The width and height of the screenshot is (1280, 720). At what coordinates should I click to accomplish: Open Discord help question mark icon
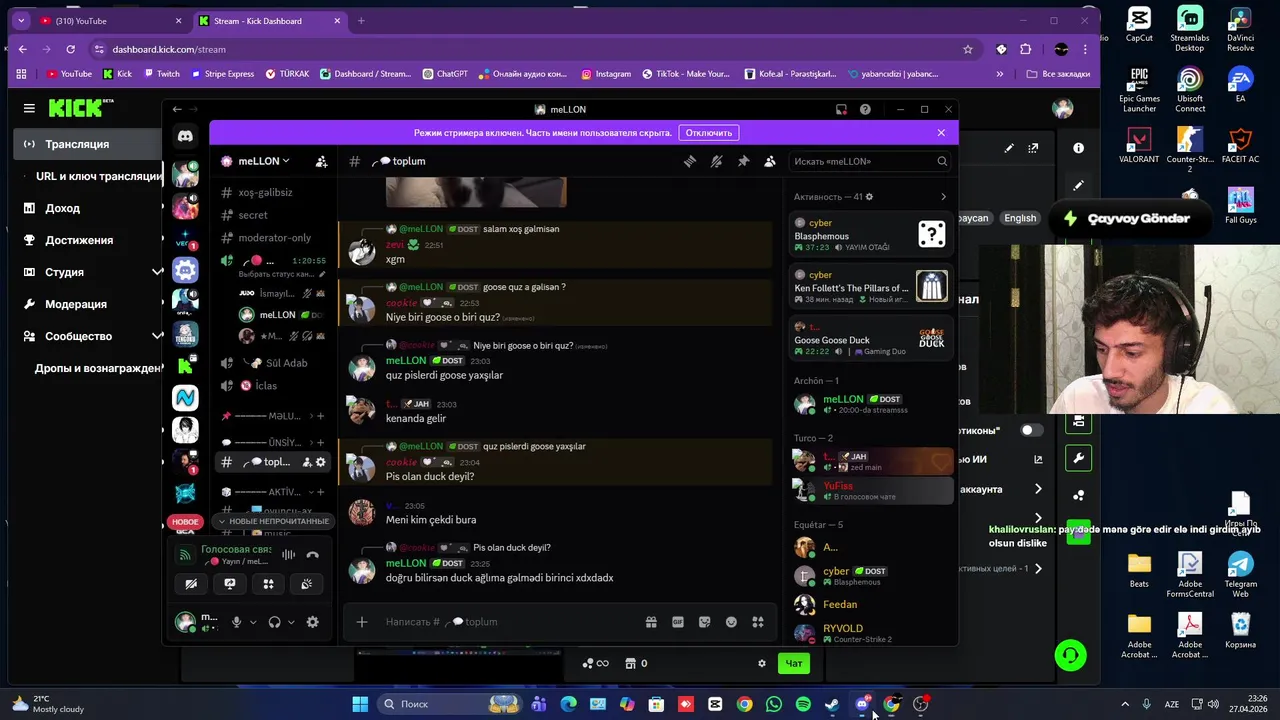point(865,109)
